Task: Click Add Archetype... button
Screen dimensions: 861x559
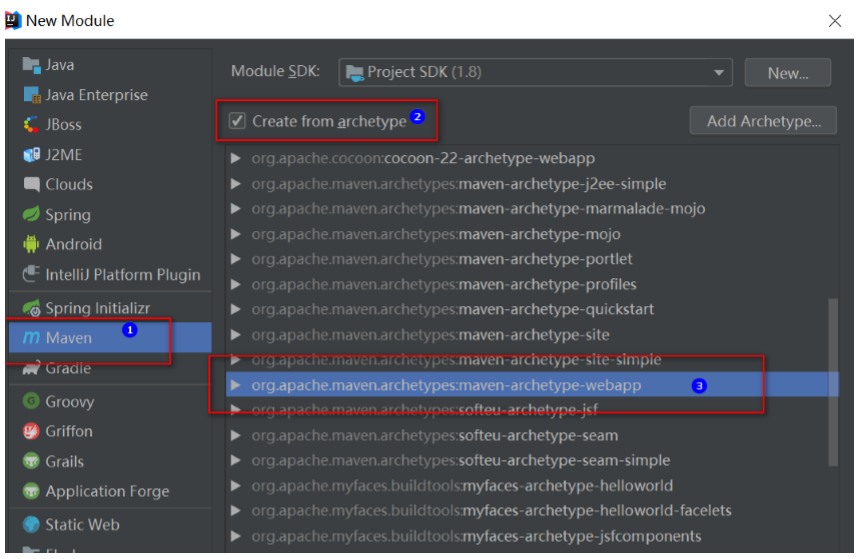Action: pyautogui.click(x=763, y=120)
